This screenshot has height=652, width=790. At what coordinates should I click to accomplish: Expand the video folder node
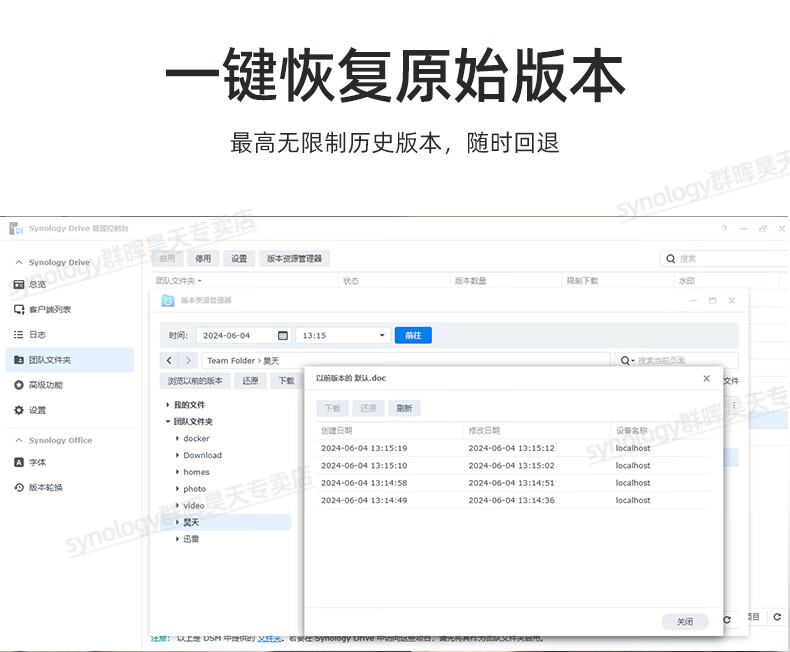[x=177, y=505]
